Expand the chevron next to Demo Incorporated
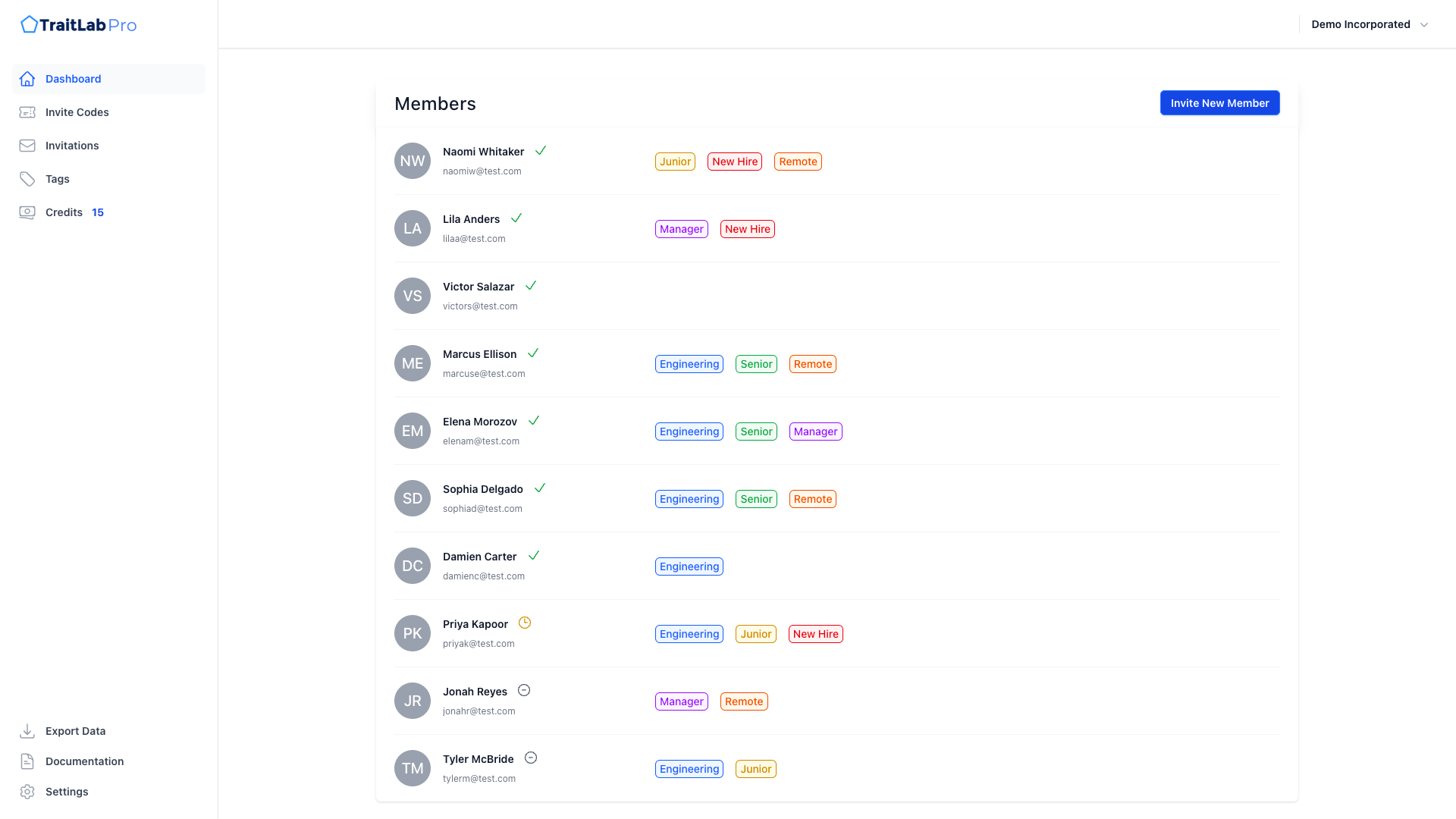This screenshot has width=1456, height=819. [1424, 25]
